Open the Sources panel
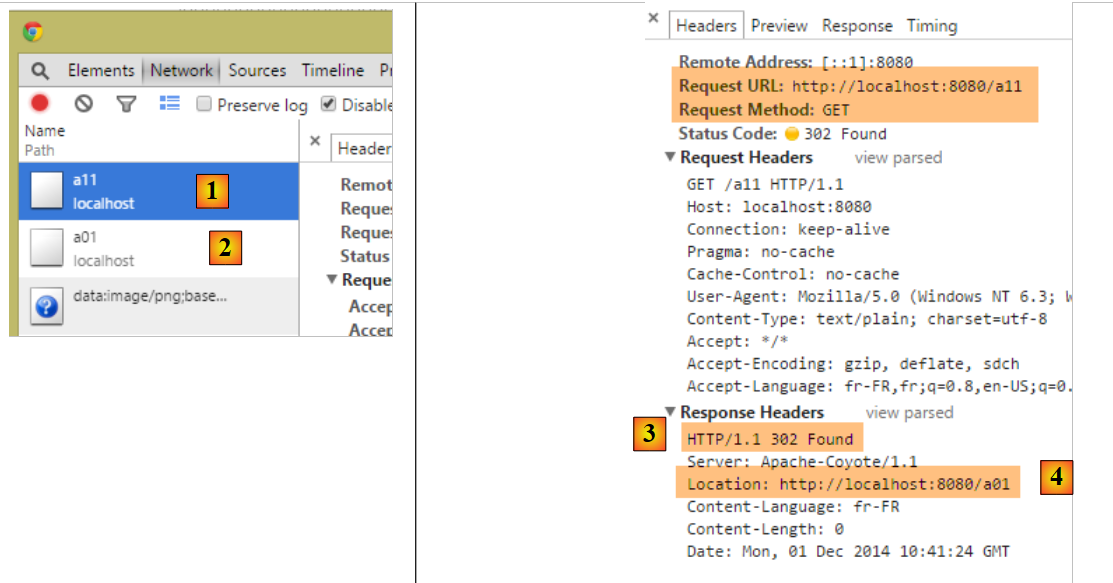This screenshot has height=583, width=1113. click(257, 71)
